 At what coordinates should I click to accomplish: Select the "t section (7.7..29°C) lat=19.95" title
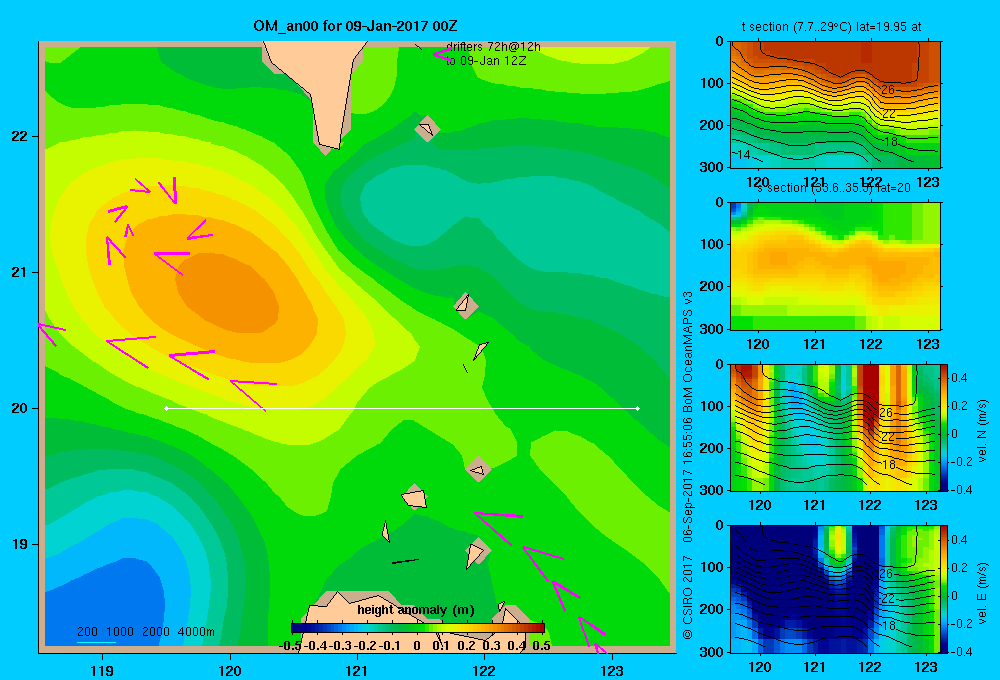(831, 27)
